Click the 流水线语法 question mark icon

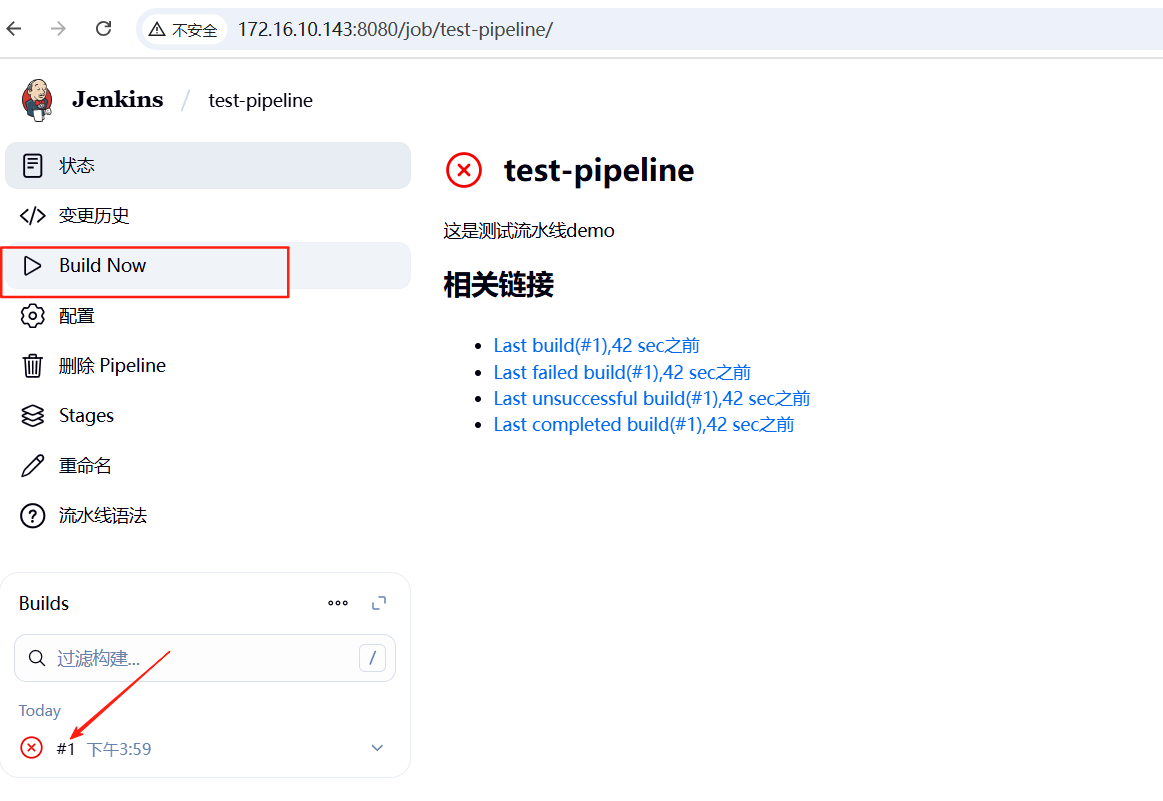(33, 515)
